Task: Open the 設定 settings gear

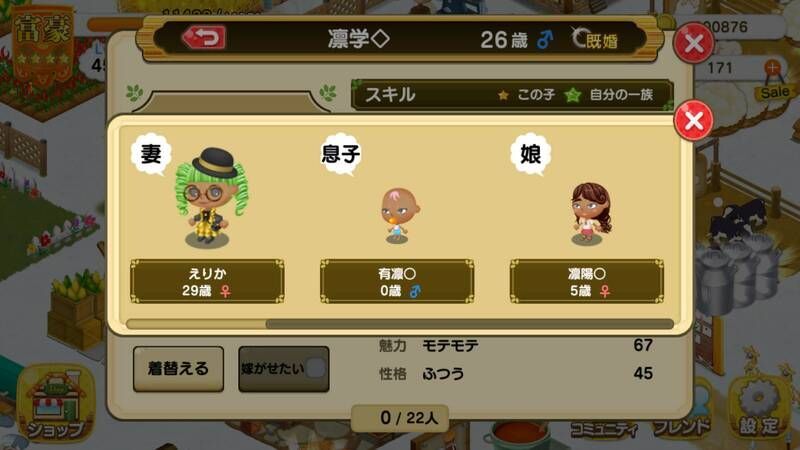Action: point(759,408)
